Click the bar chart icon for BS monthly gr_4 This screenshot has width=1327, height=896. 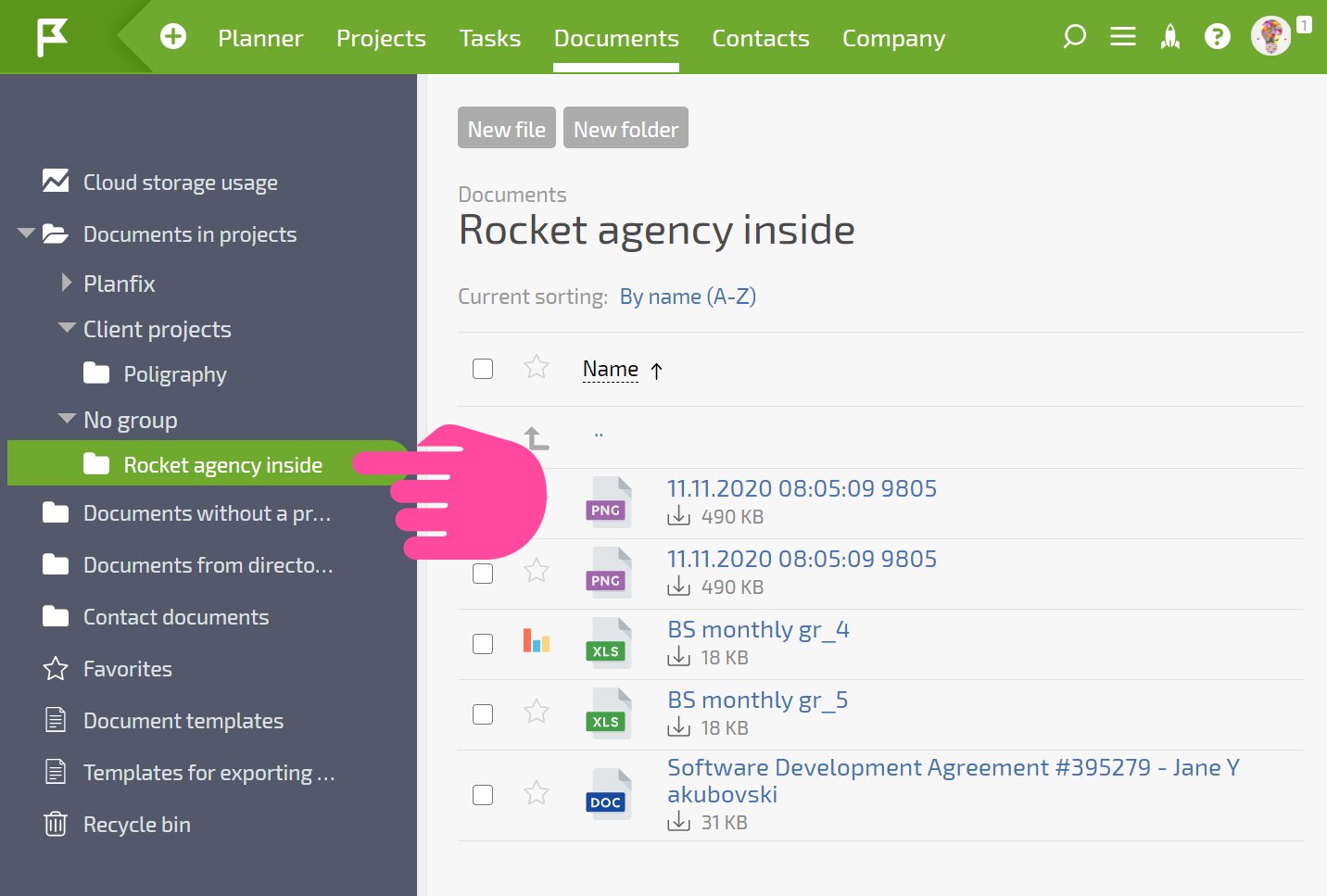(537, 641)
